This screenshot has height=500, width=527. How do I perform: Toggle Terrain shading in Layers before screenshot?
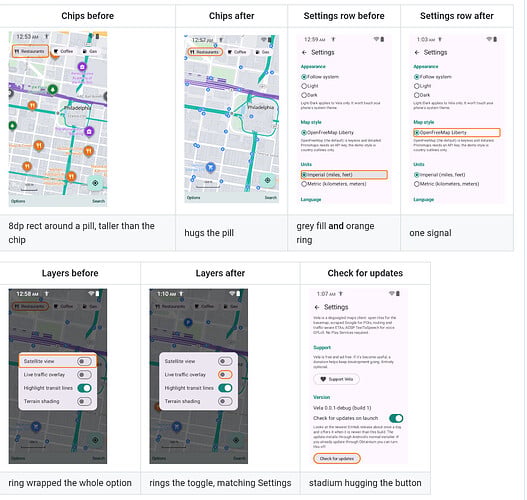(84, 401)
